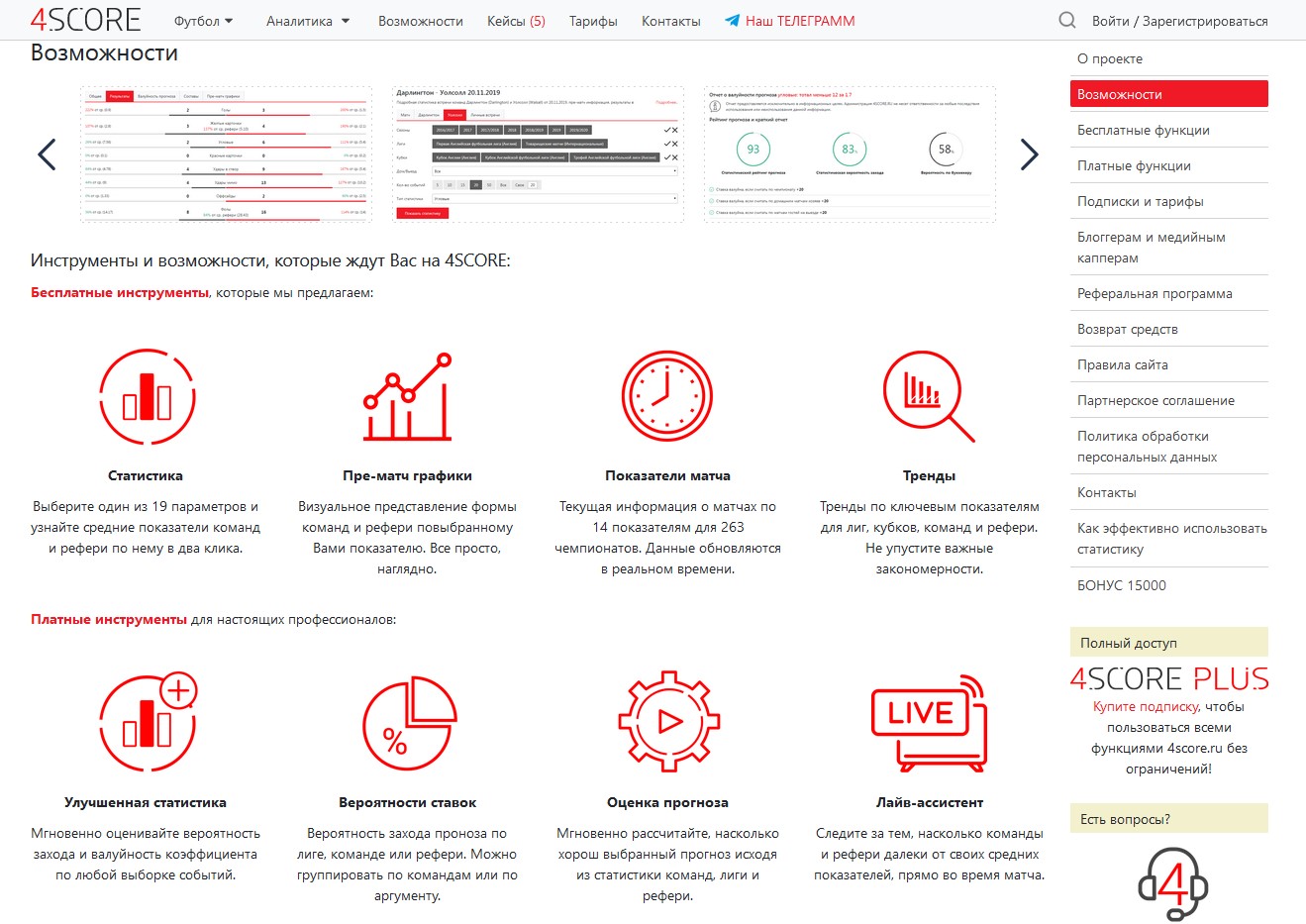Click the Купите подписку link
This screenshot has height=924, width=1306.
click(x=1145, y=706)
